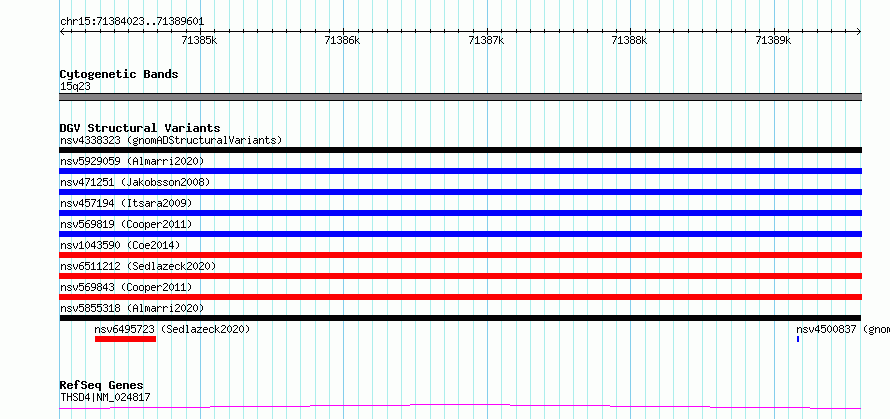Select the blue nsv471251 variant bar
The image size is (890, 419).
tap(460, 192)
